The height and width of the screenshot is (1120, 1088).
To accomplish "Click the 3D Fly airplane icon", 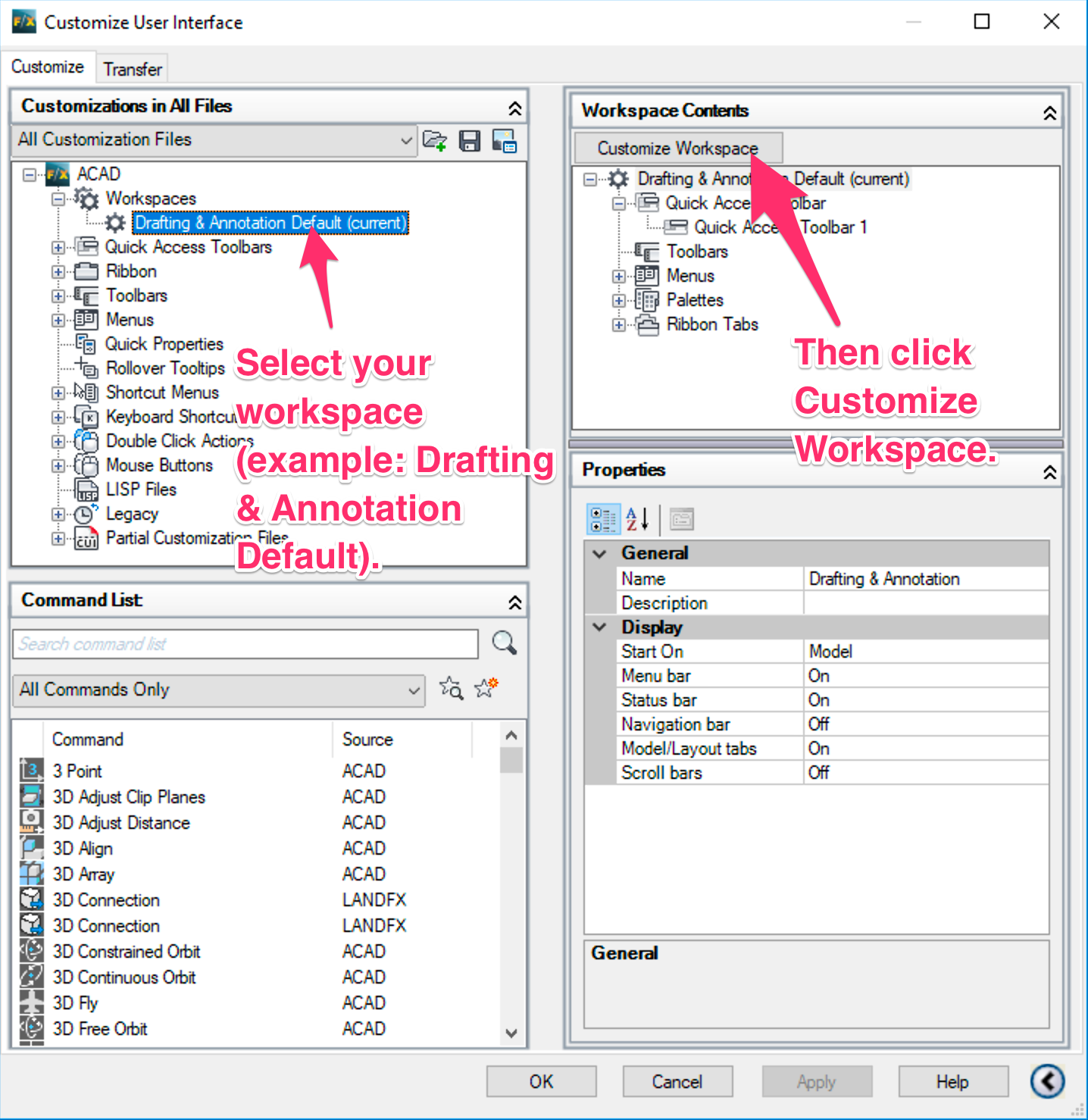I will tap(32, 1003).
